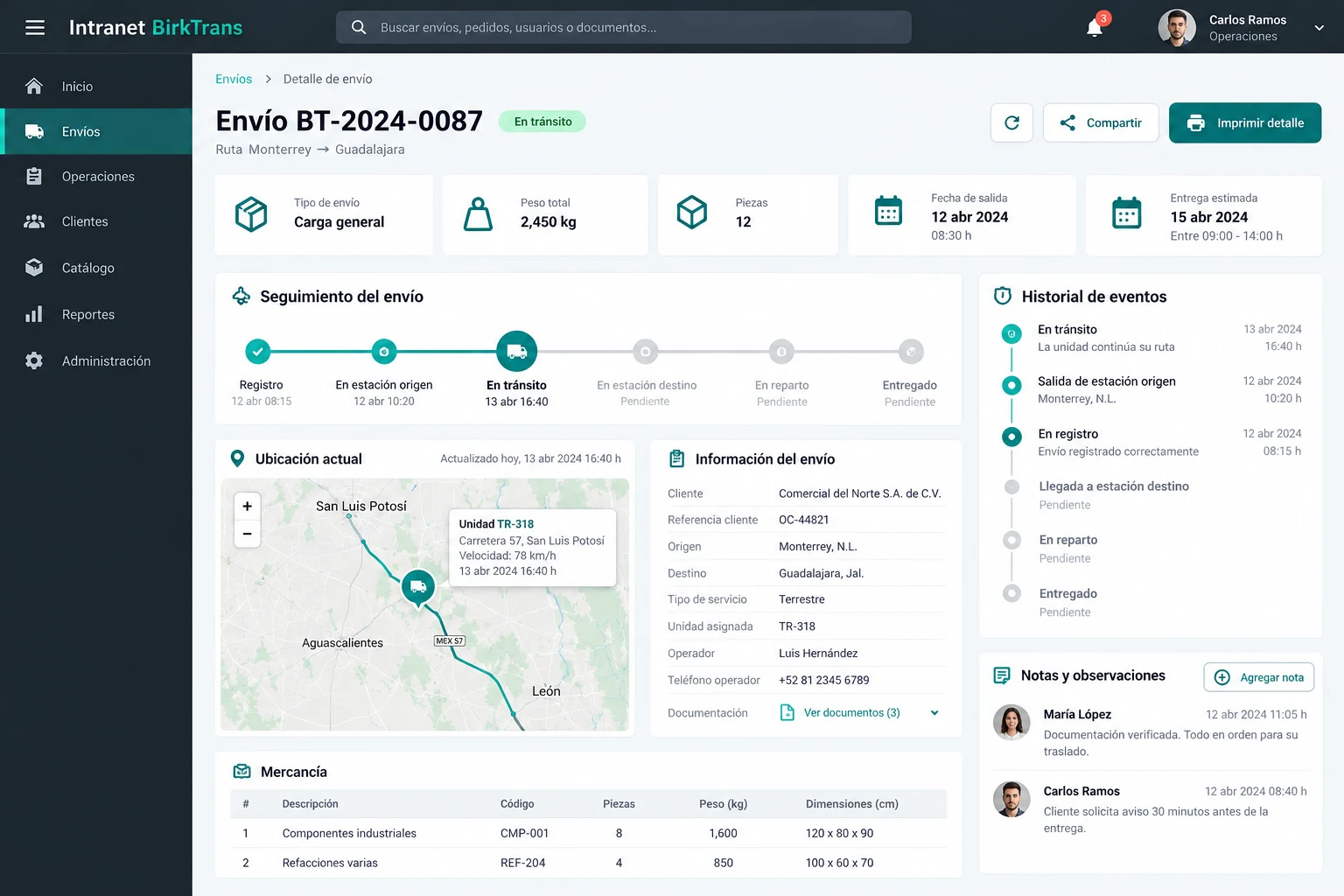
Task: Click the En estación destino pending marker
Action: (645, 352)
